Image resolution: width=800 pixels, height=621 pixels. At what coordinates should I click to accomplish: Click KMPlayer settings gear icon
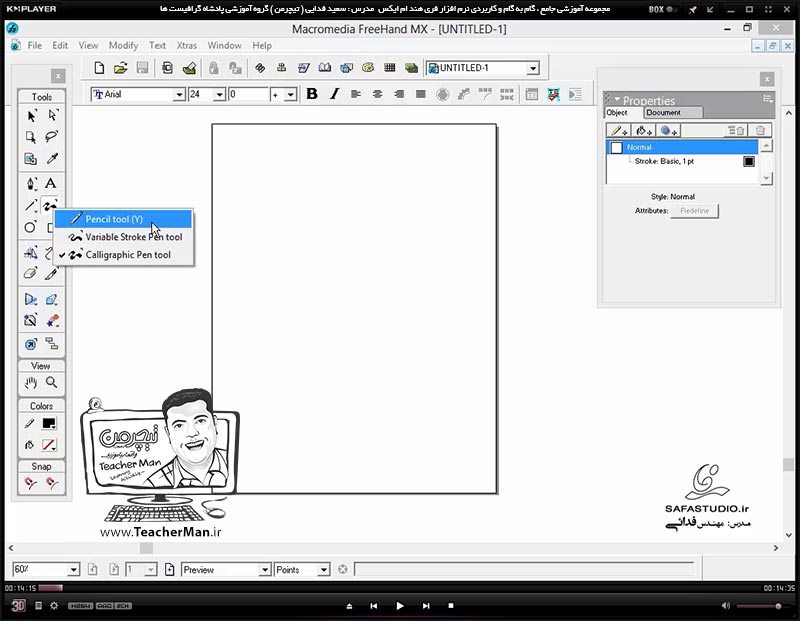pyautogui.click(x=54, y=606)
